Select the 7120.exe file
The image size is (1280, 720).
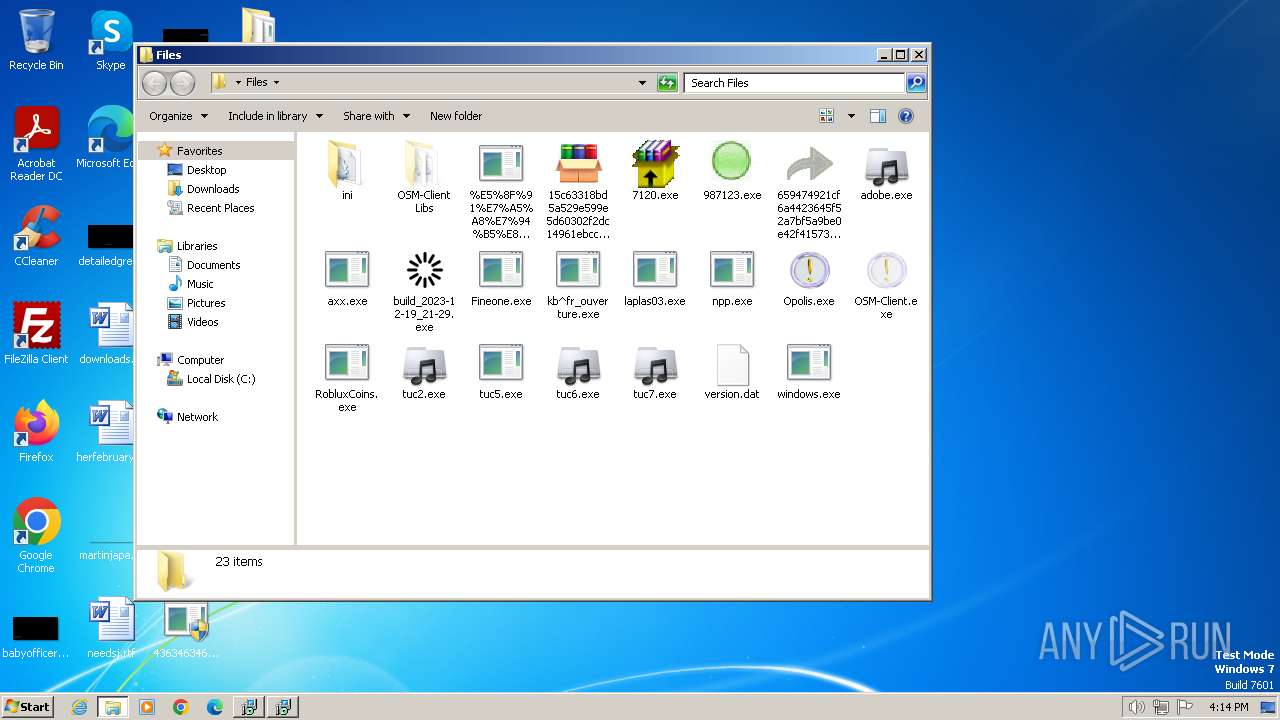[x=655, y=172]
